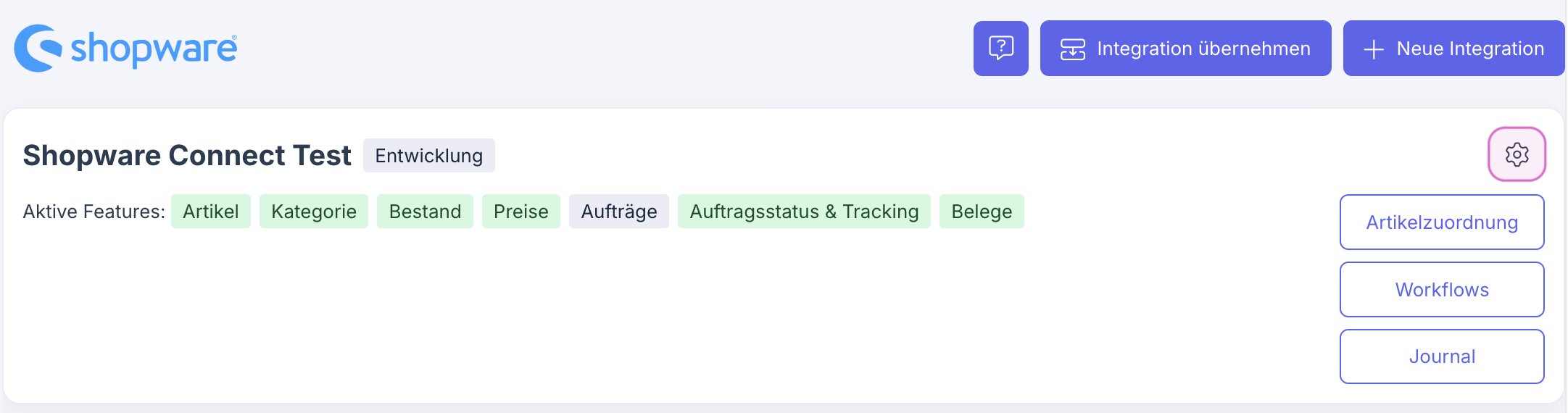1568x413 pixels.
Task: Click the Artikel feature tag
Action: 210,212
